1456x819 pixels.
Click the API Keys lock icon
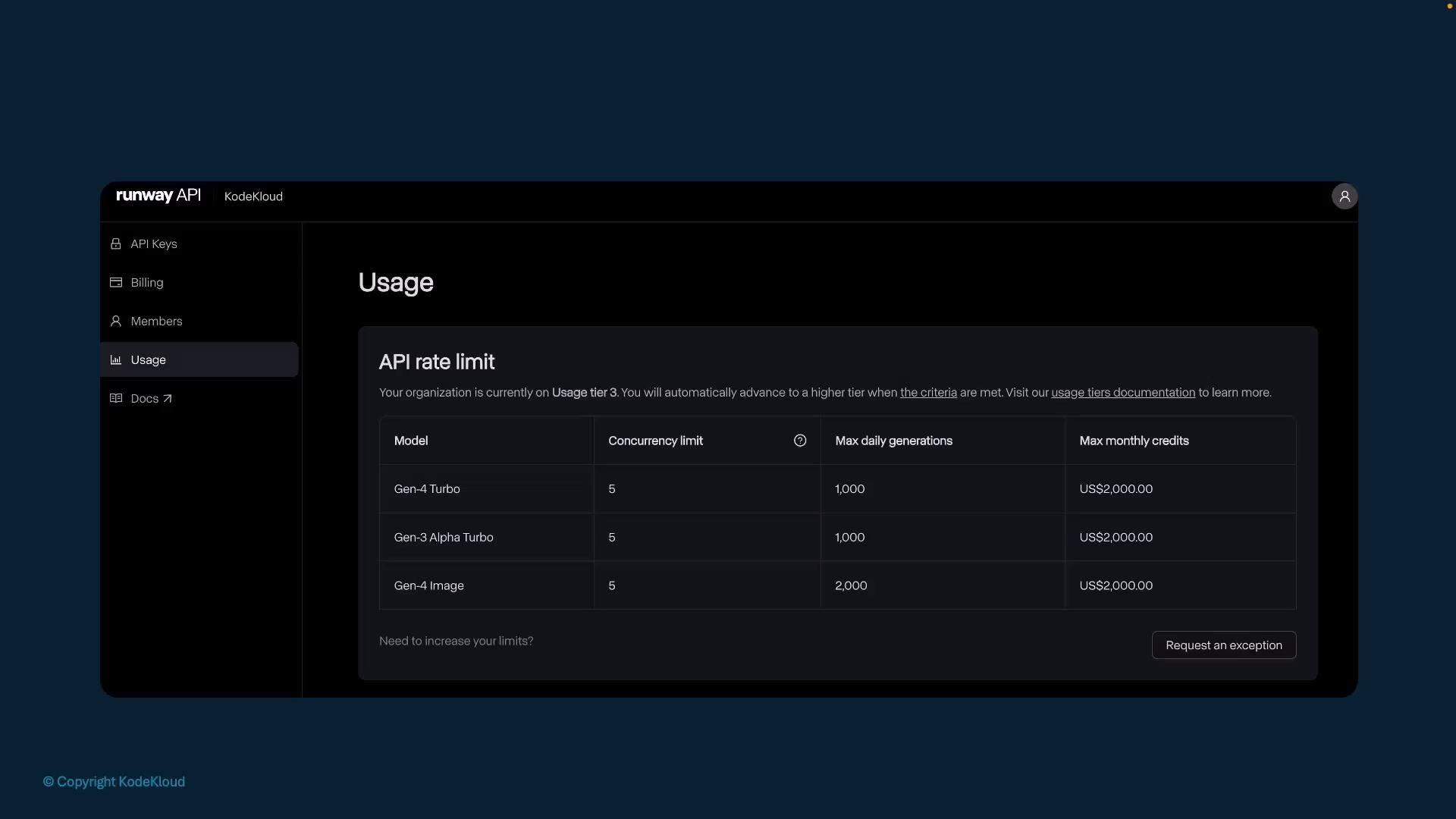pyautogui.click(x=116, y=243)
